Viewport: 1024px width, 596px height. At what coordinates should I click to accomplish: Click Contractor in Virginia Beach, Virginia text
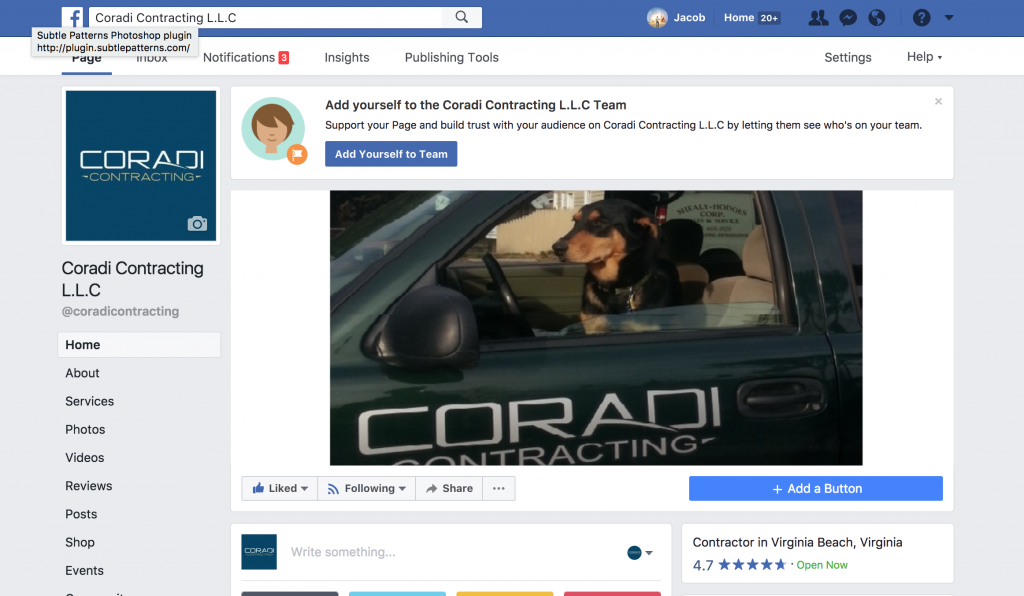pyautogui.click(x=797, y=542)
